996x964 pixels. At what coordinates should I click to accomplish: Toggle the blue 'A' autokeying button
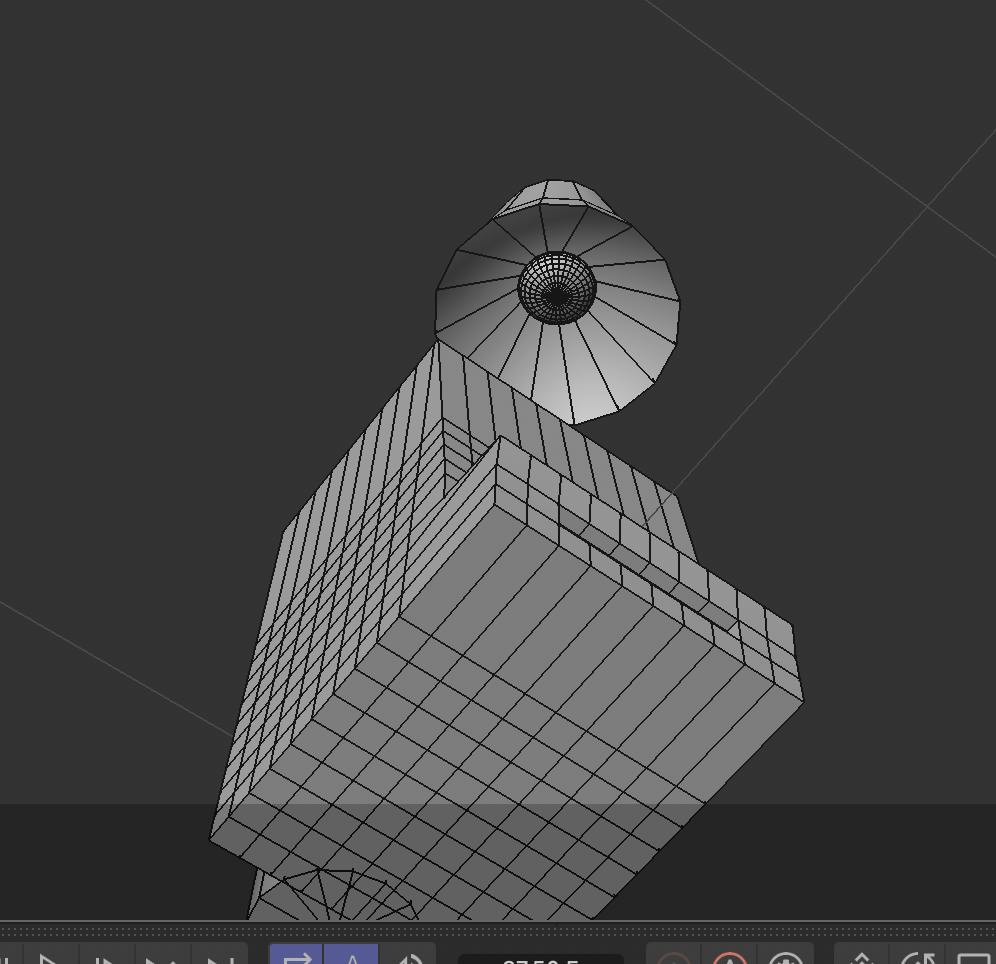tap(352, 958)
